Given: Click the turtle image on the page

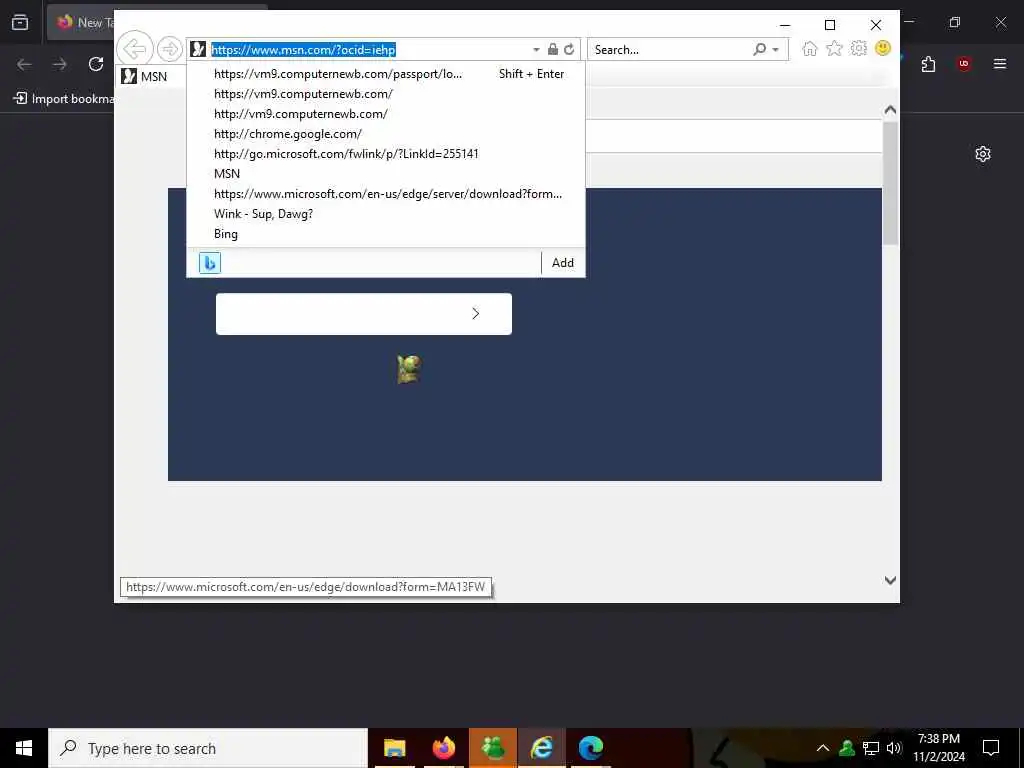Looking at the screenshot, I should [x=409, y=369].
